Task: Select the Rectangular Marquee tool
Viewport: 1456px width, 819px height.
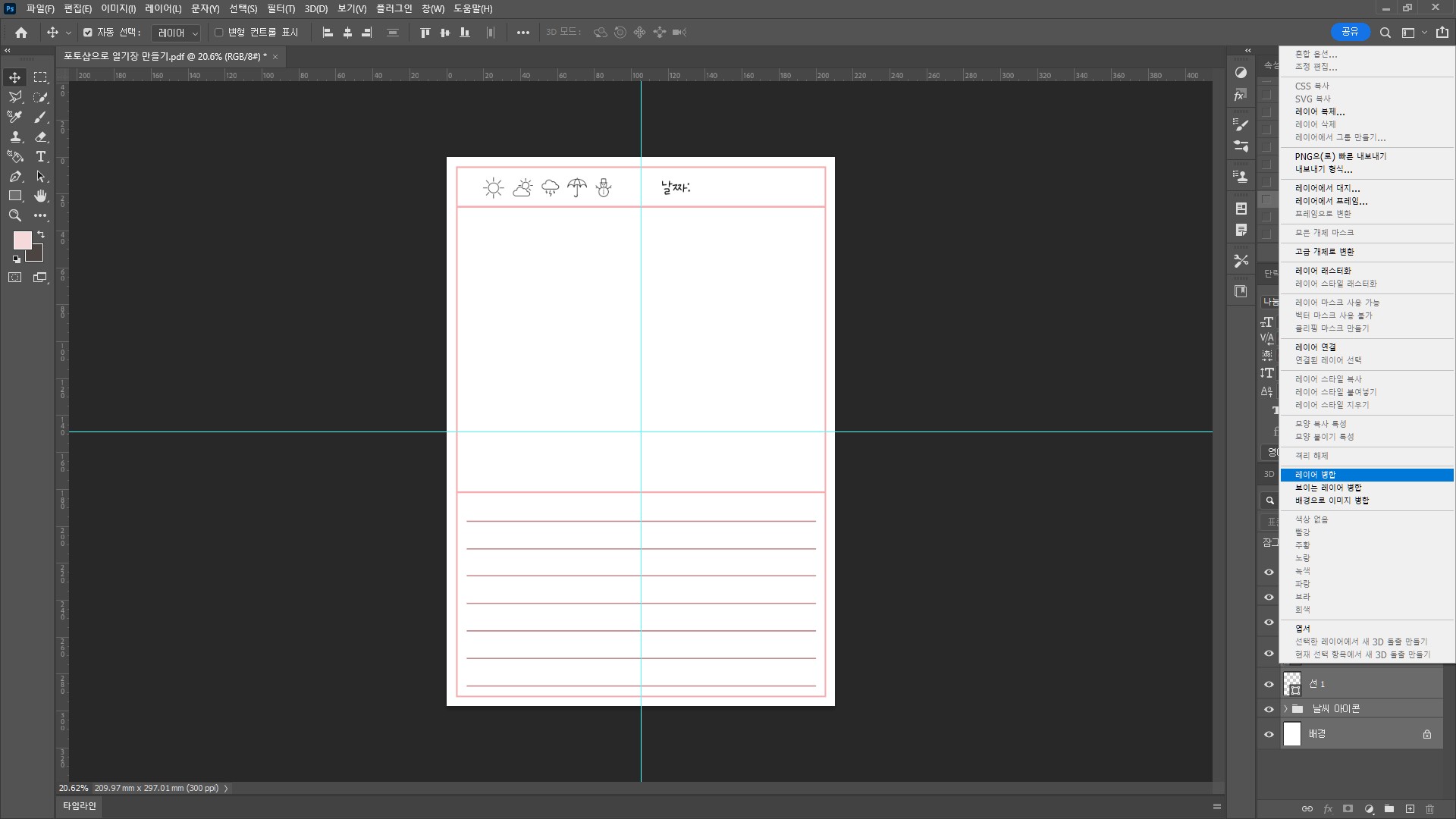Action: tap(40, 77)
